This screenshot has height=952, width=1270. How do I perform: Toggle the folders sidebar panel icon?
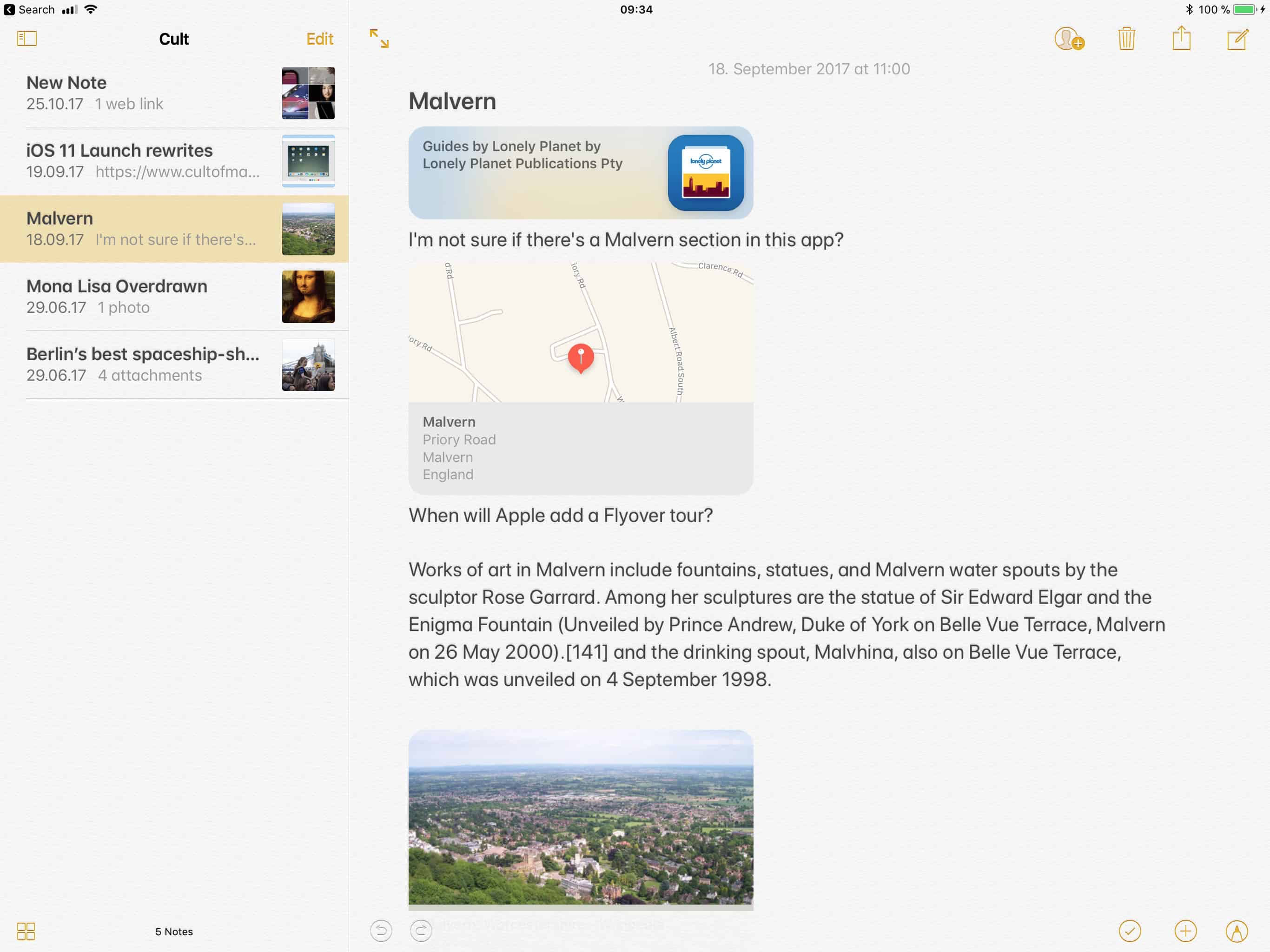pos(27,39)
